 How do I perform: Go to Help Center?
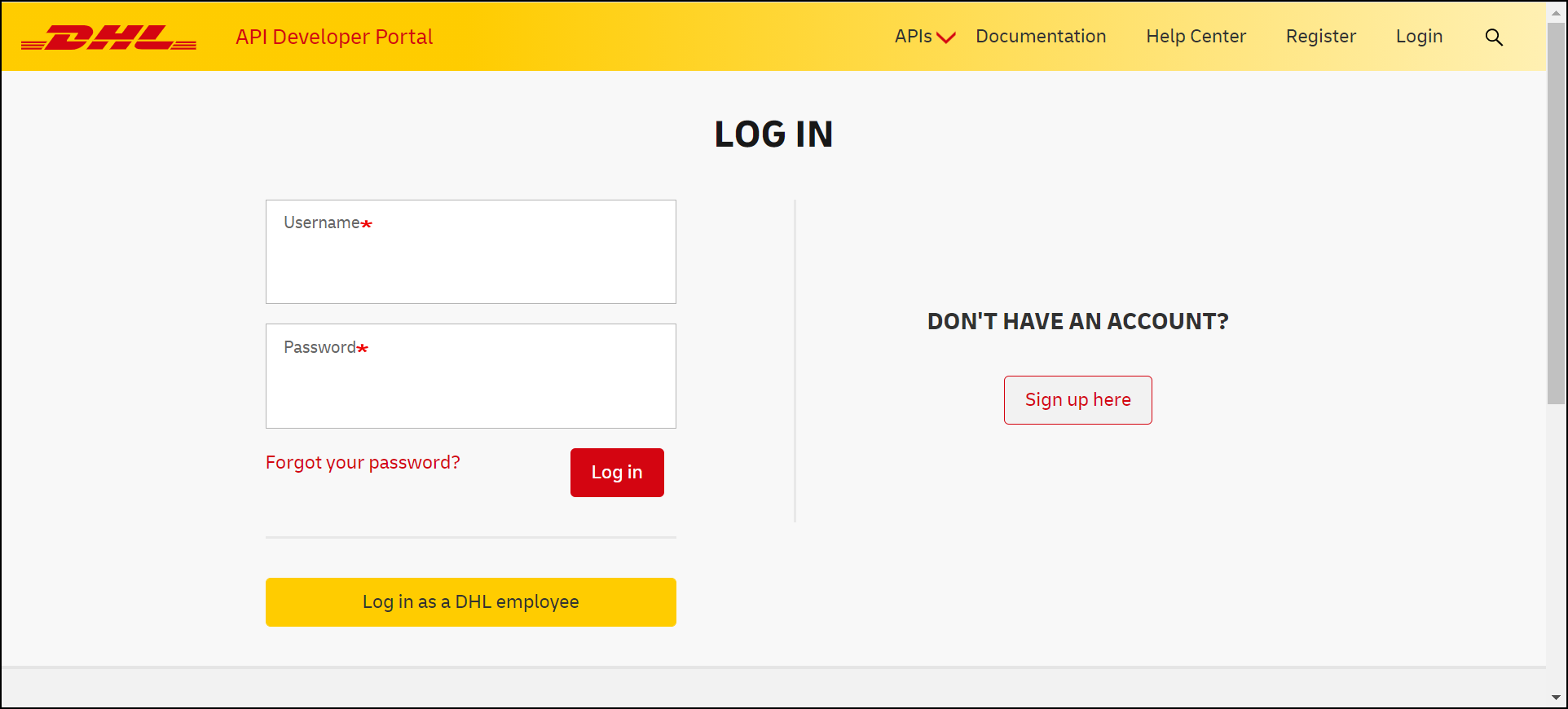[x=1196, y=37]
